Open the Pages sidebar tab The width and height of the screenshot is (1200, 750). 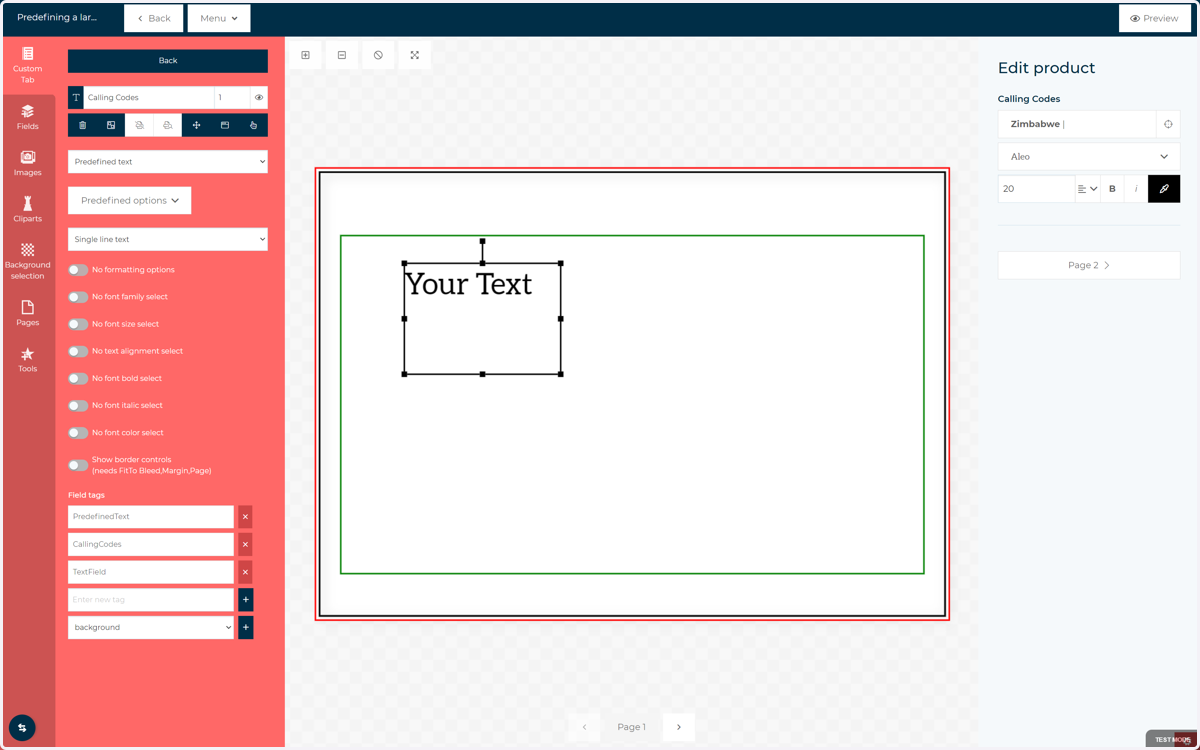point(28,313)
